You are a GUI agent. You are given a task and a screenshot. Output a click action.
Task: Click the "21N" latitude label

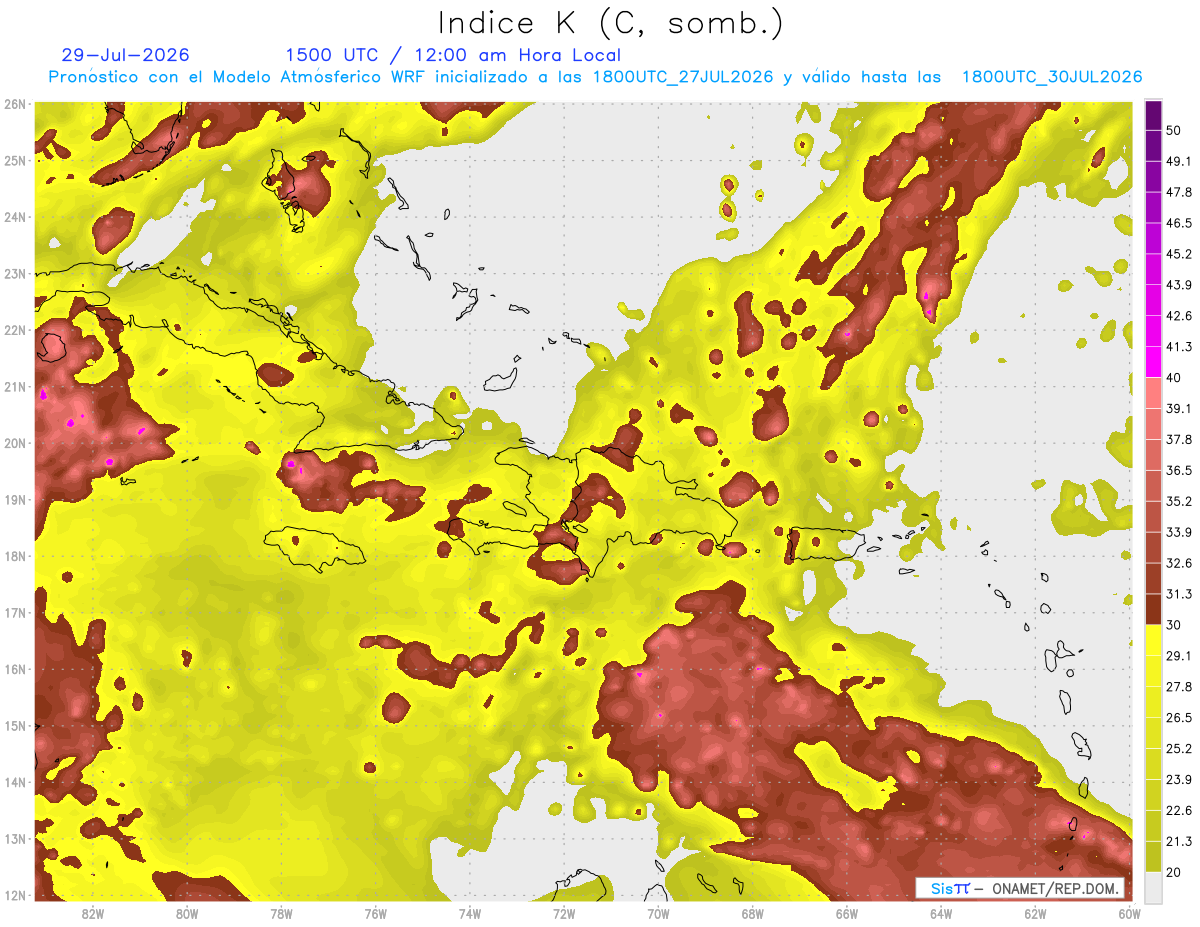coord(15,386)
